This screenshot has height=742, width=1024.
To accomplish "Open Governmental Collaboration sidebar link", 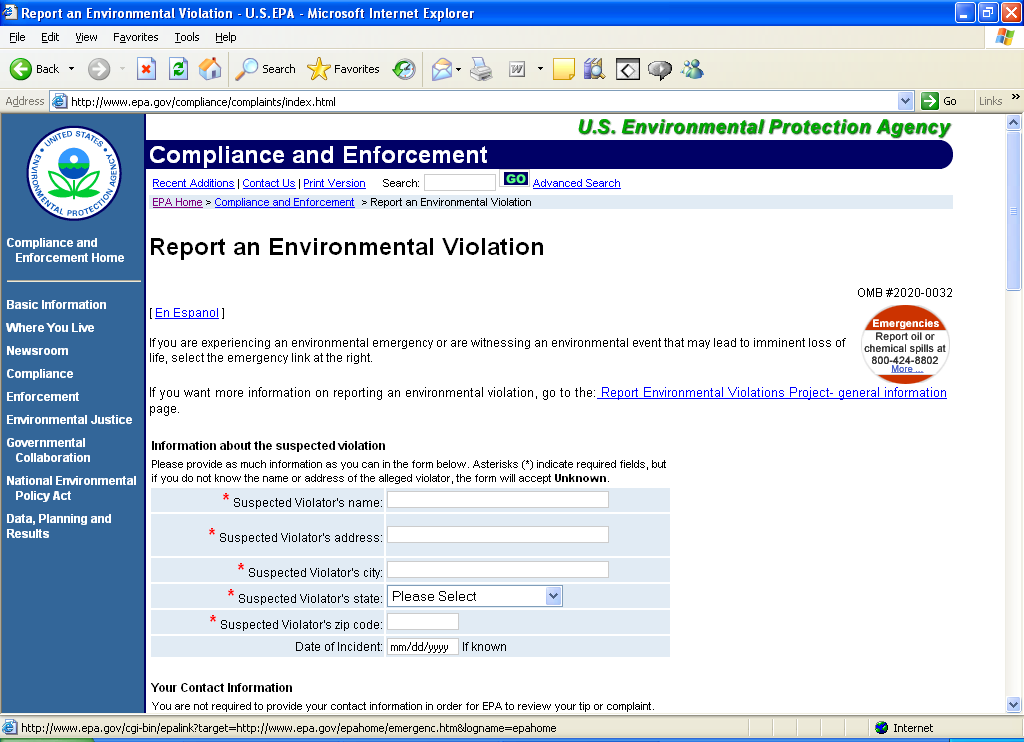I will coord(48,450).
